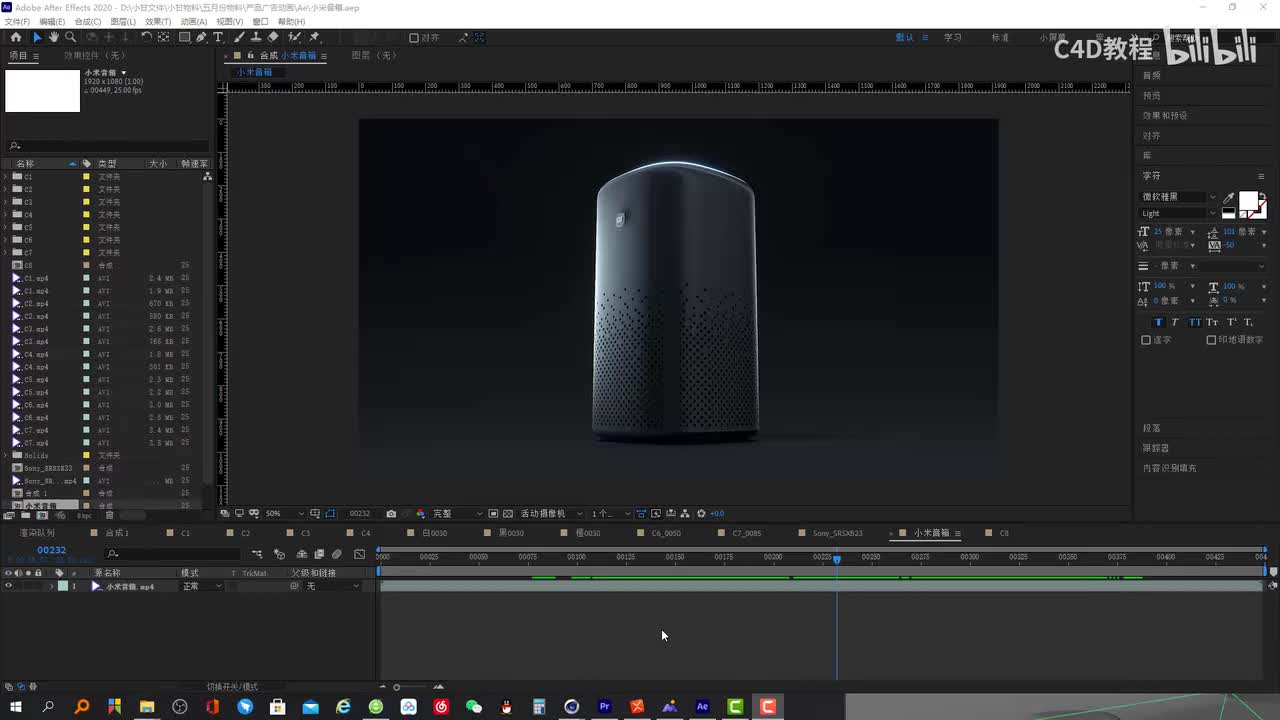Screen dimensions: 1280x720
Task: Select the Hand tool in the toolbar
Action: (x=53, y=37)
